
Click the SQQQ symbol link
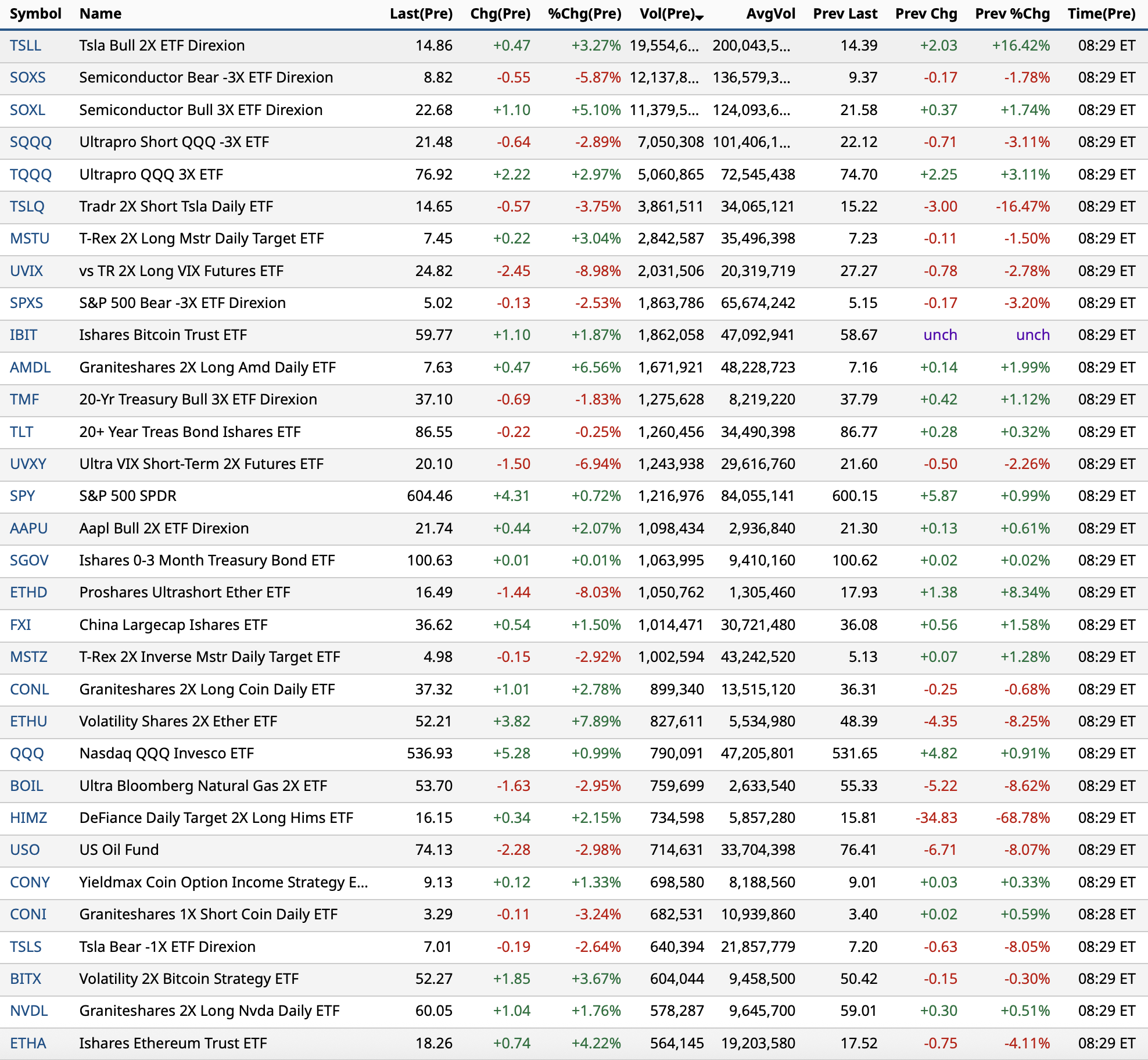coord(31,142)
